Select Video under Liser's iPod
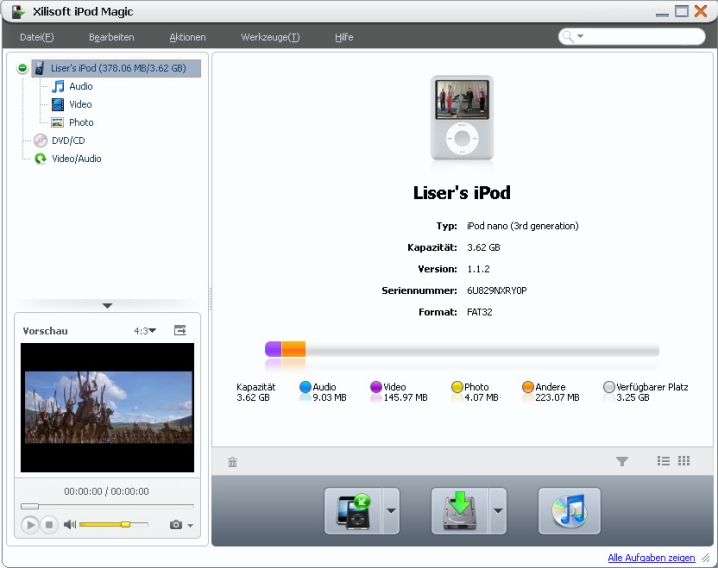 pyautogui.click(x=80, y=104)
